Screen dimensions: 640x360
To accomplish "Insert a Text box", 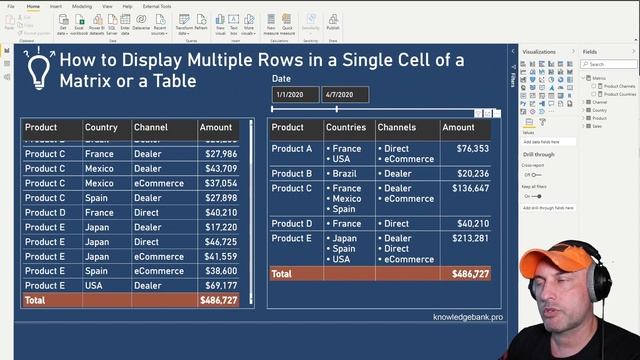I will (x=233, y=24).
